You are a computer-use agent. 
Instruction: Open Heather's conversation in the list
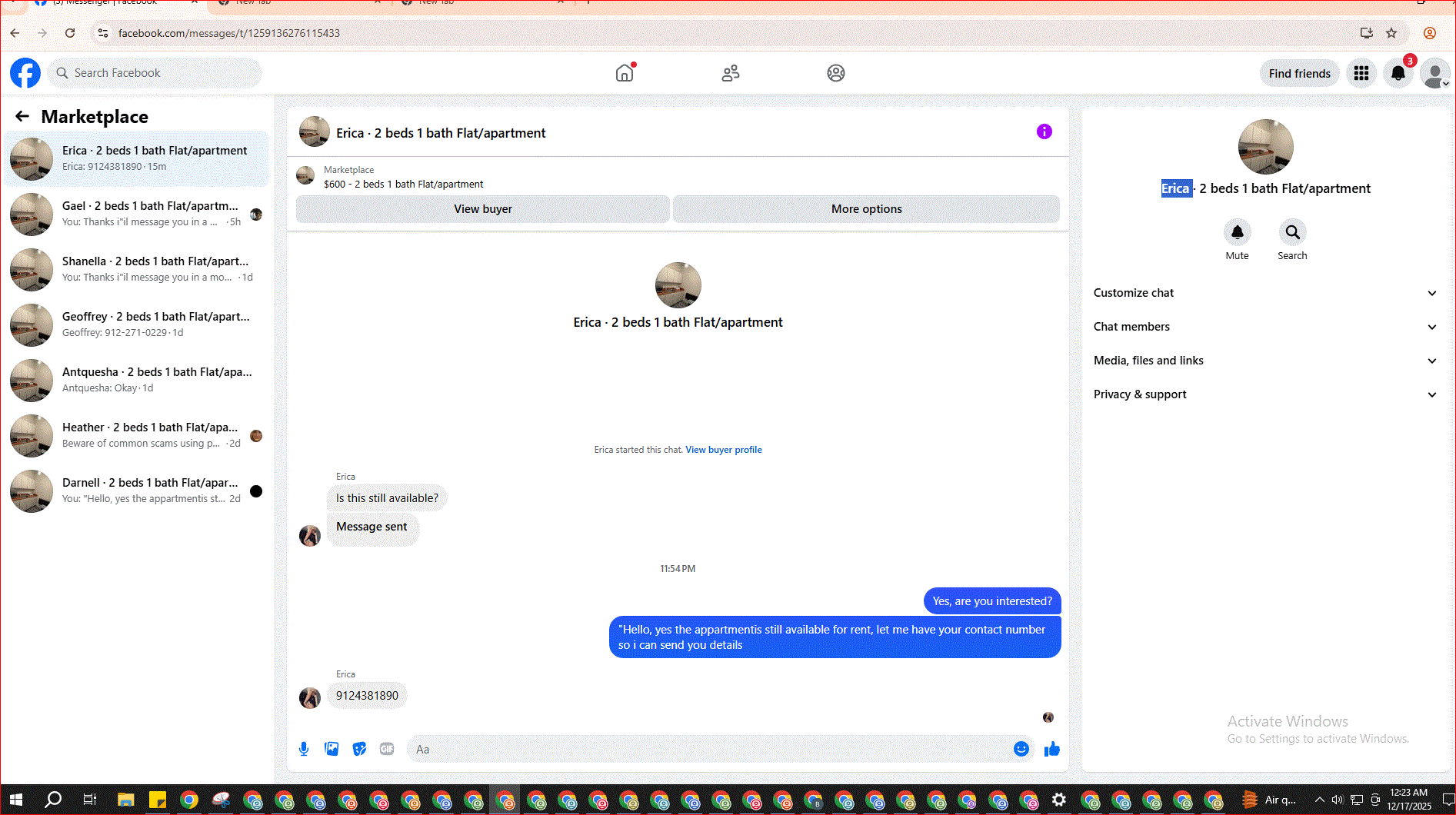pyautogui.click(x=137, y=436)
